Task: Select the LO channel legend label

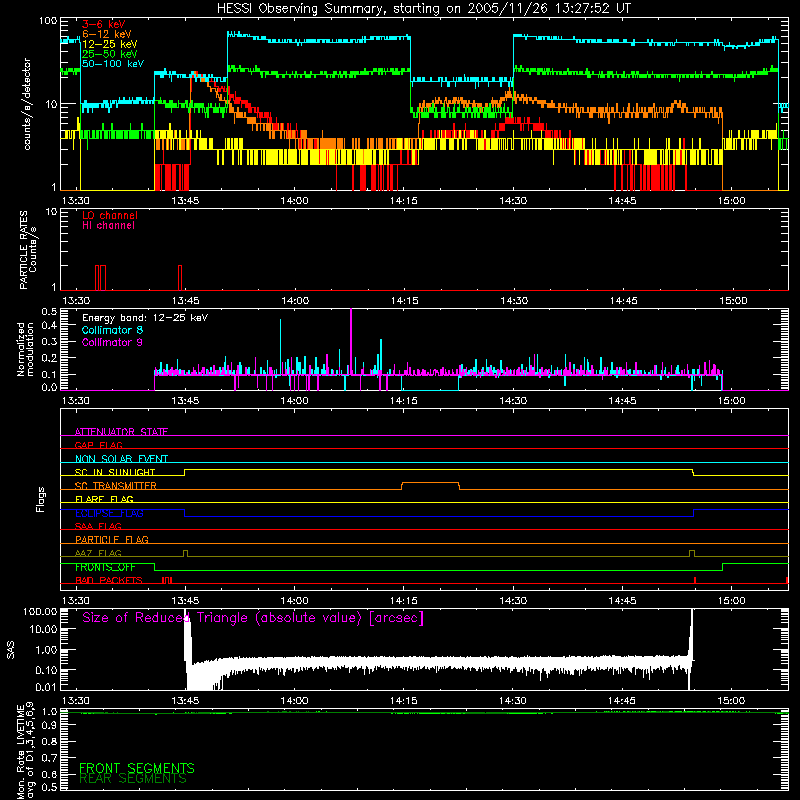Action: [x=110, y=215]
